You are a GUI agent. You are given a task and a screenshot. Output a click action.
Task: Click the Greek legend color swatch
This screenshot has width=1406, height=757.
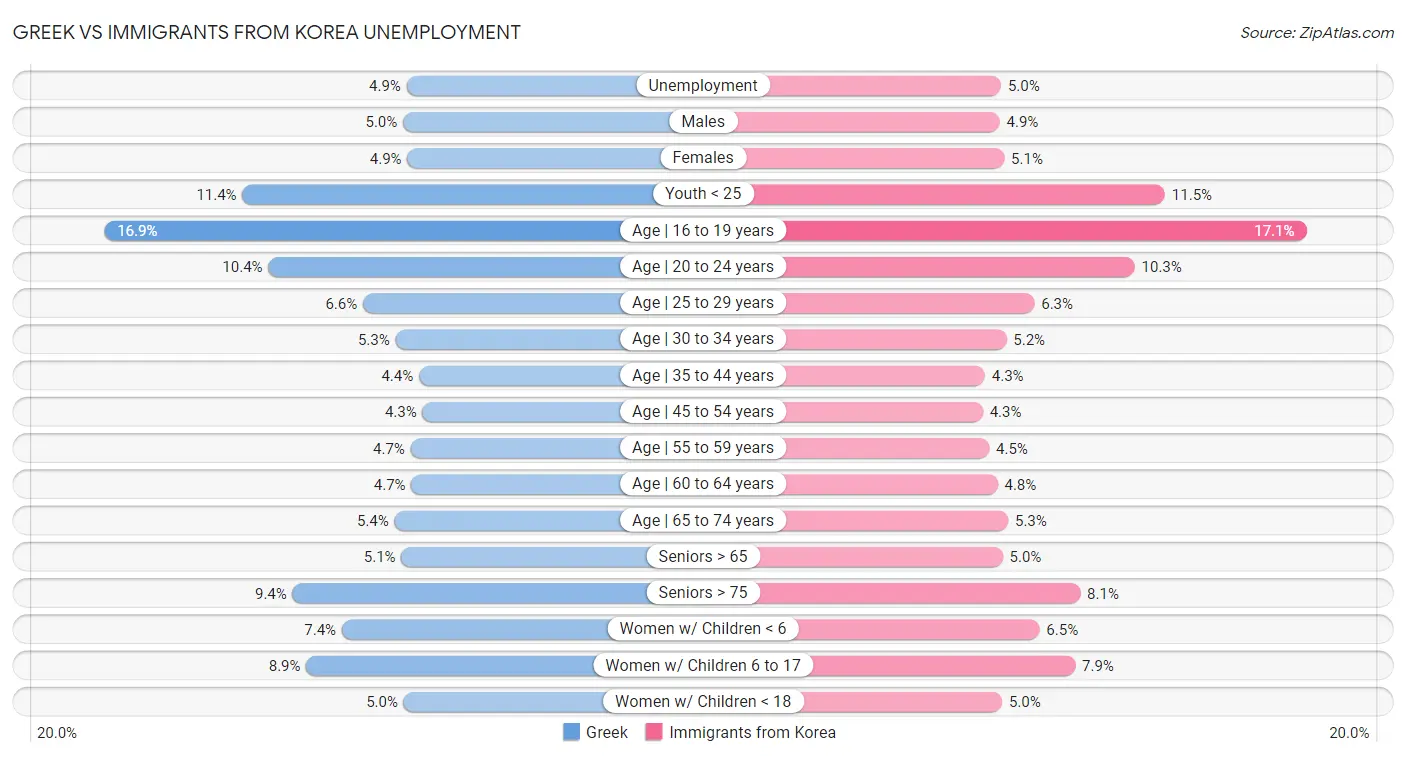point(572,732)
